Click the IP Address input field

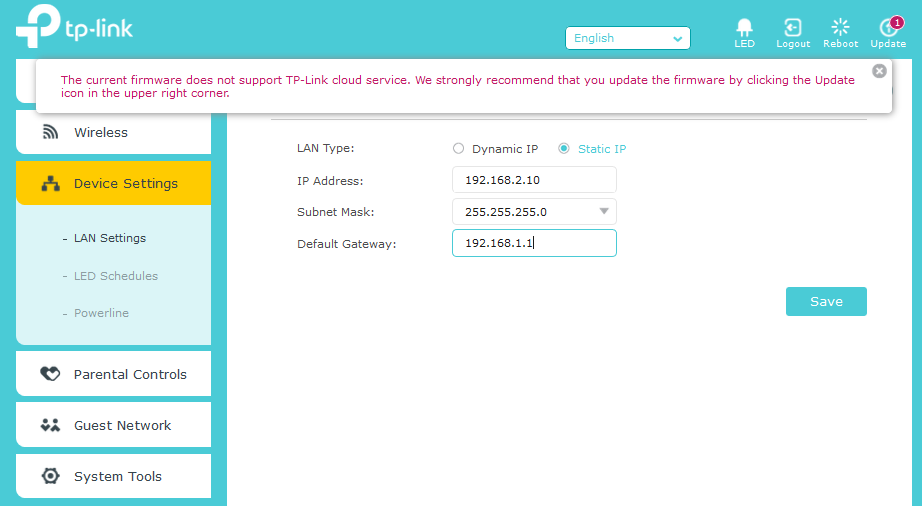(x=534, y=180)
